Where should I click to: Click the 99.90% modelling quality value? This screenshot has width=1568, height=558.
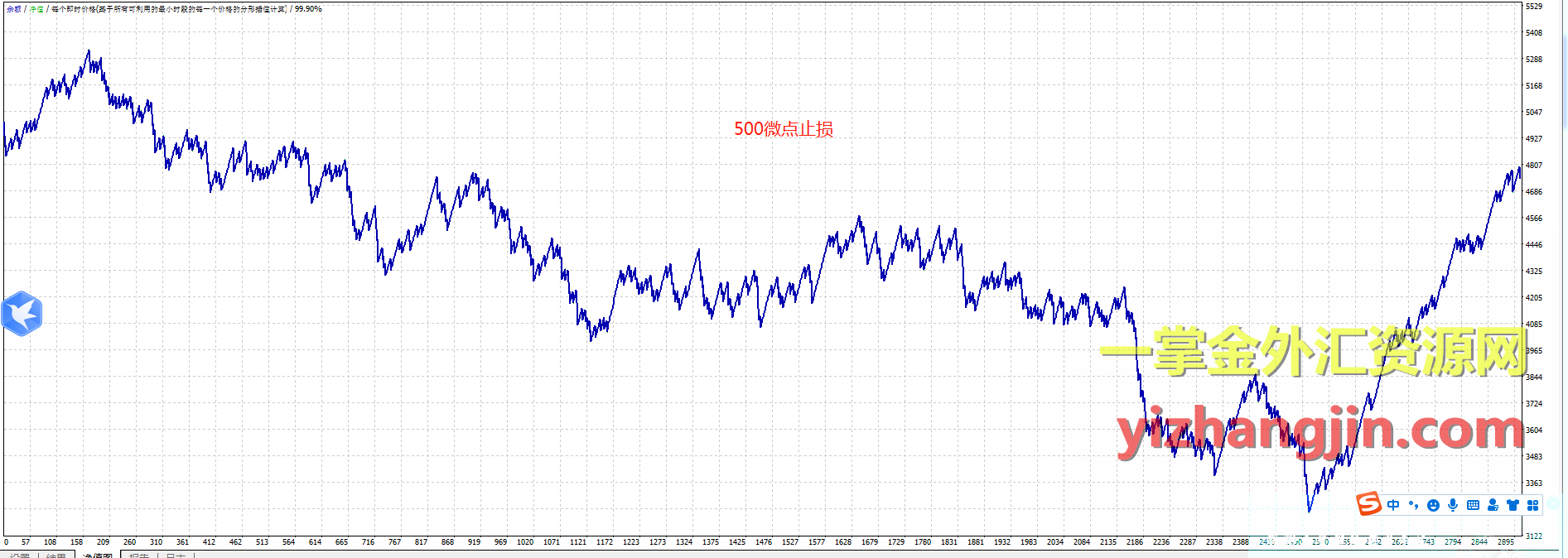pyautogui.click(x=308, y=9)
